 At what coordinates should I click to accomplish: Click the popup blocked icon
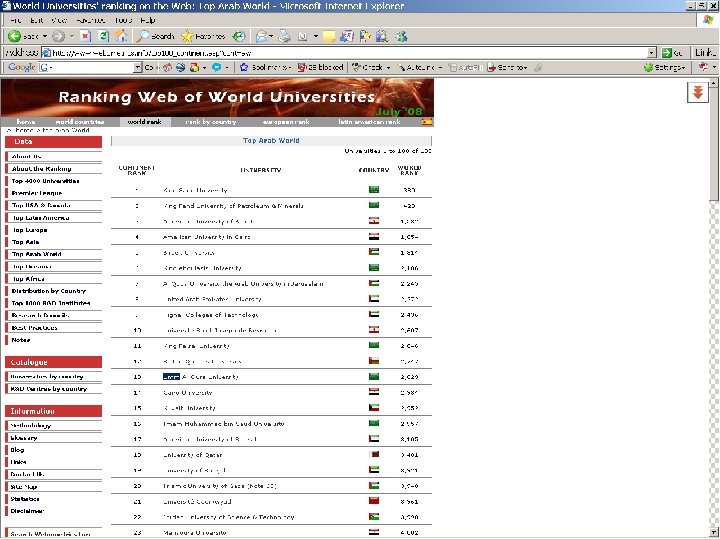click(x=302, y=68)
